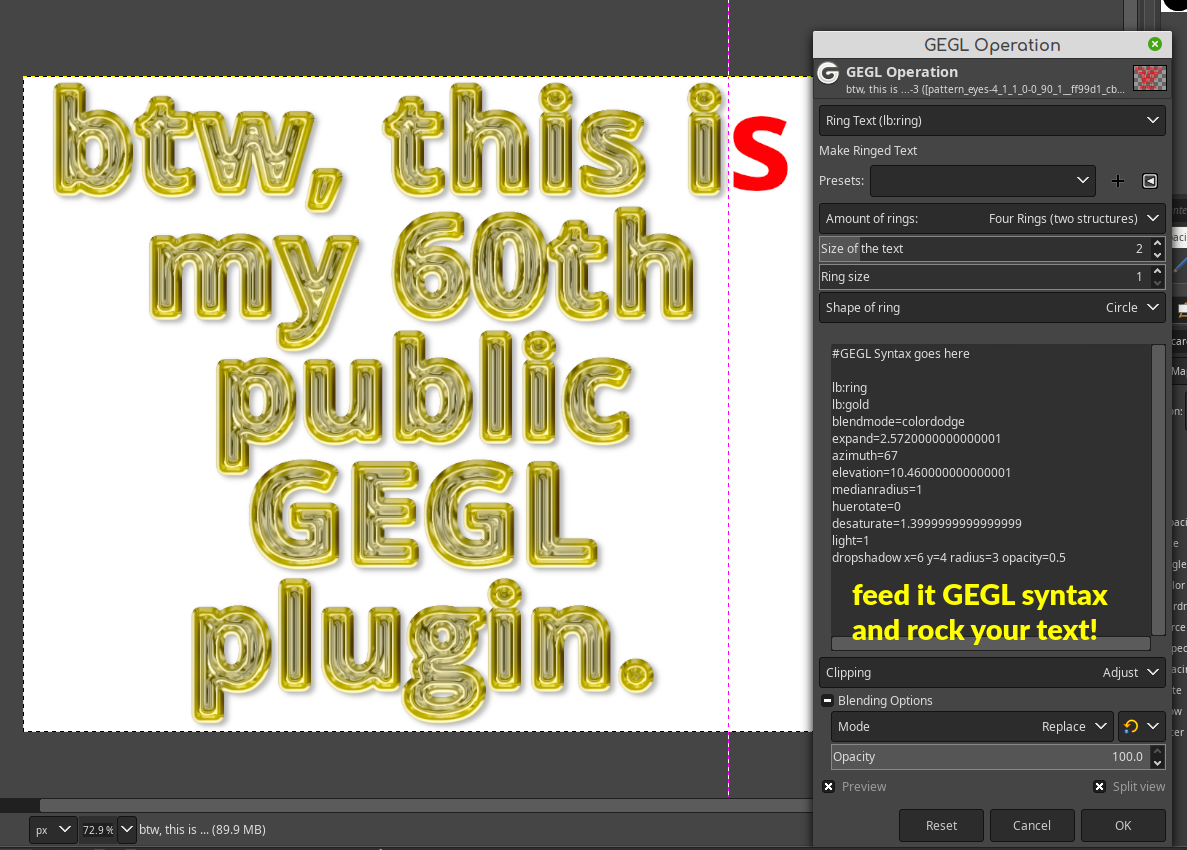
Task: Click the 'desaturate=1.3999999999999999' syntax line
Action: [927, 524]
